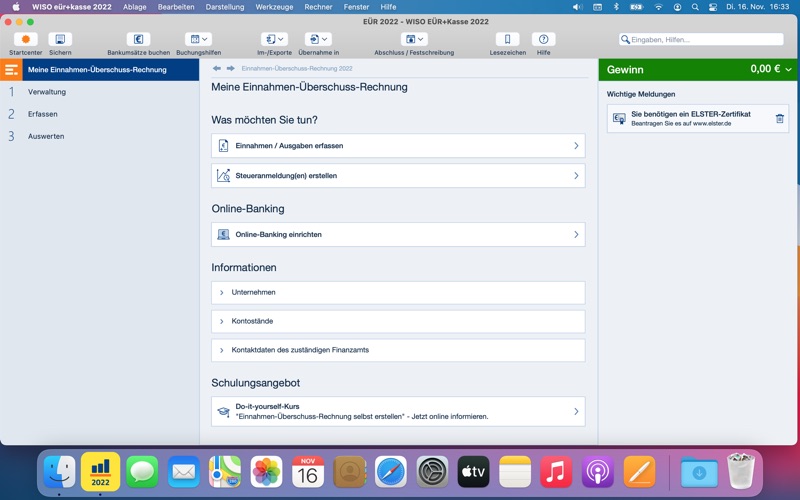Open the Hilfe menu in menu bar
800x500 pixels.
(388, 7)
